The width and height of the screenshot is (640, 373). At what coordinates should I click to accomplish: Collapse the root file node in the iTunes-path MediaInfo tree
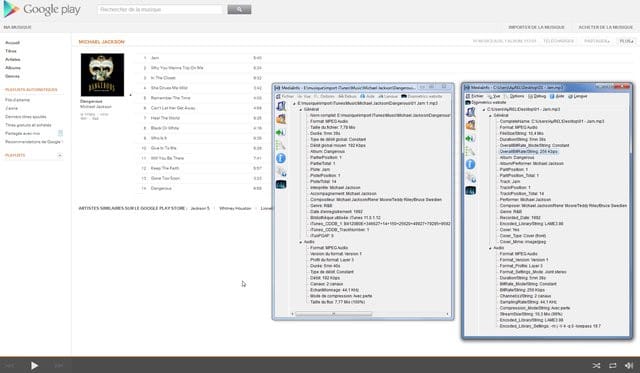294,104
